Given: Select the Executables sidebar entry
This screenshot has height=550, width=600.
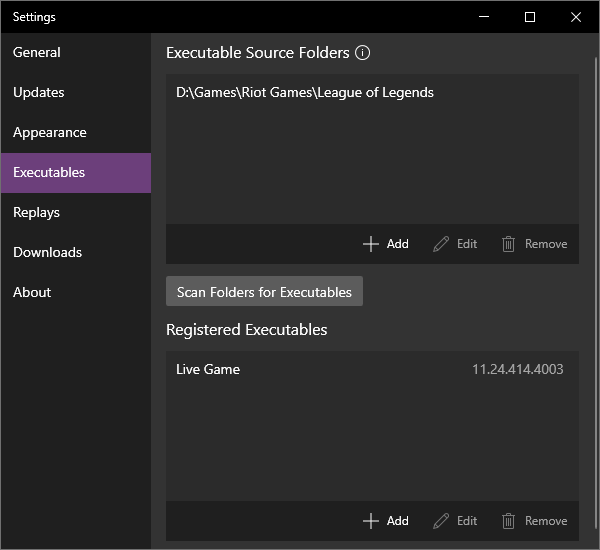Looking at the screenshot, I should (76, 173).
